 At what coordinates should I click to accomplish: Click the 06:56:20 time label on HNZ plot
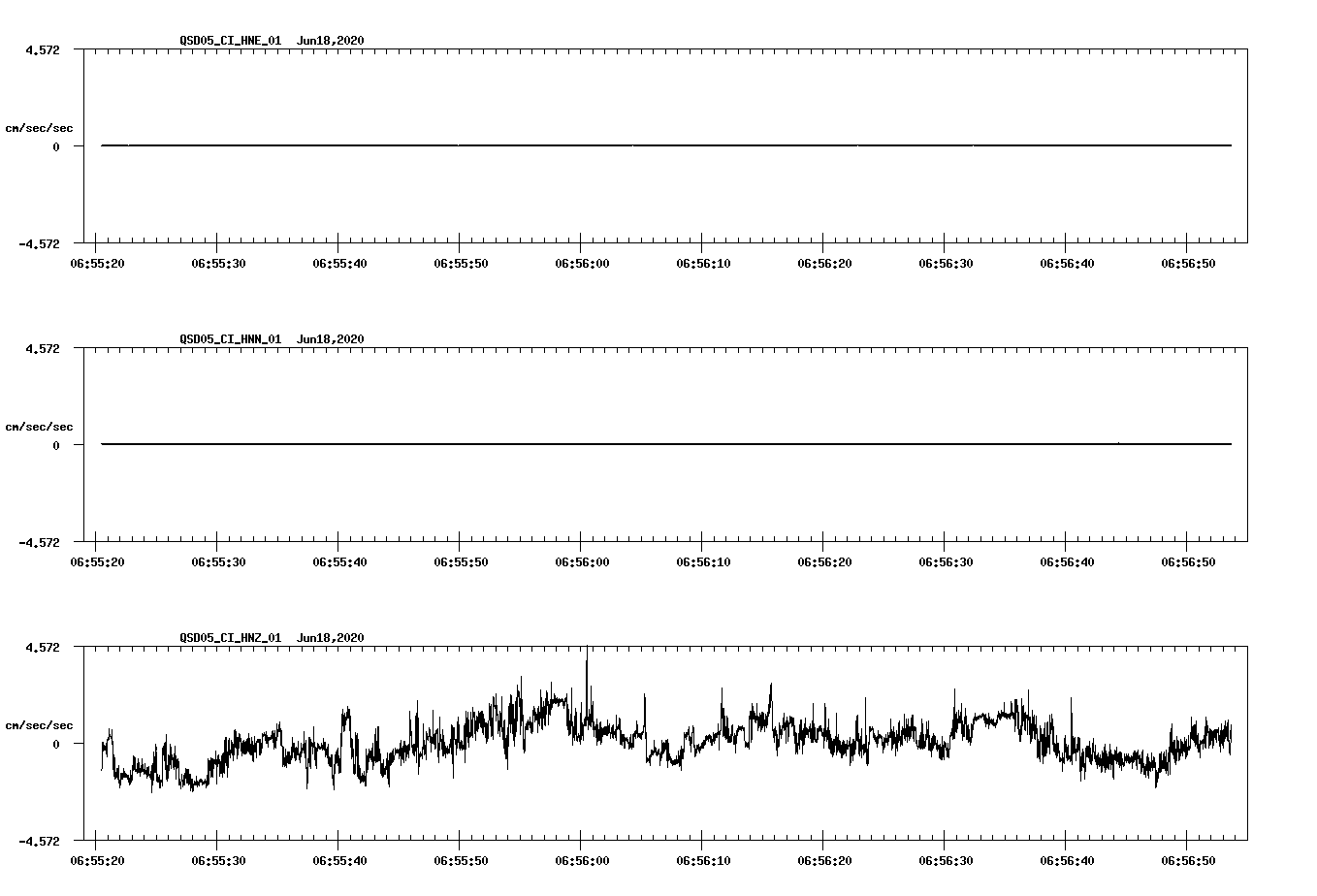click(823, 861)
